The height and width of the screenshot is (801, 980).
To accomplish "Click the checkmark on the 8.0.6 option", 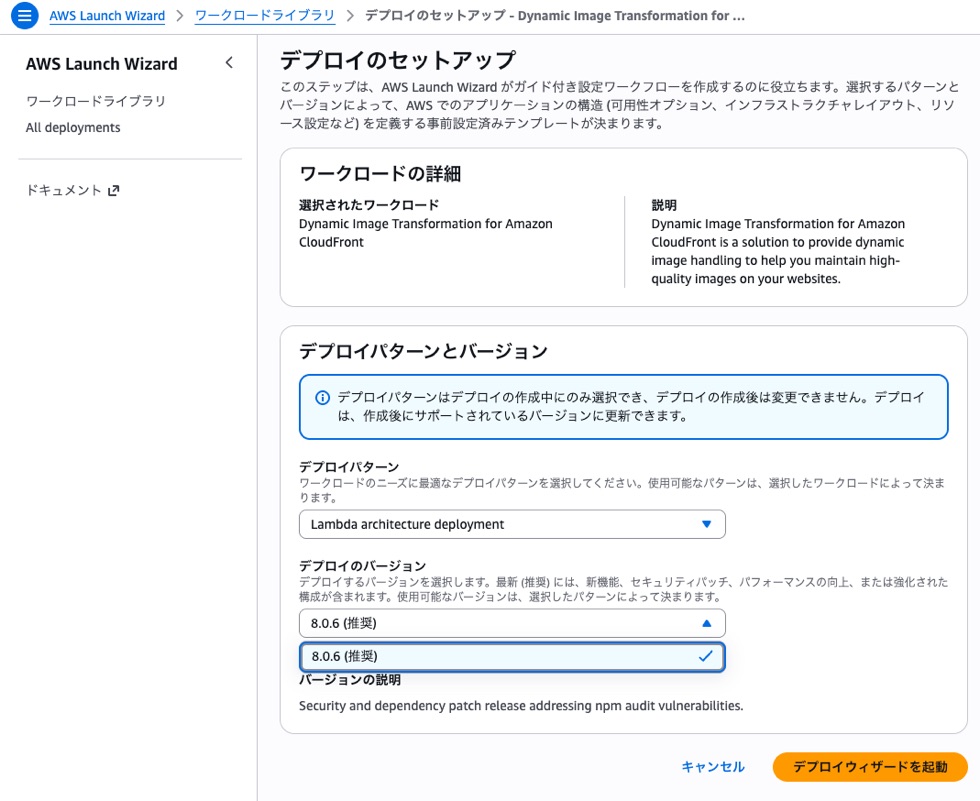I will coord(706,656).
